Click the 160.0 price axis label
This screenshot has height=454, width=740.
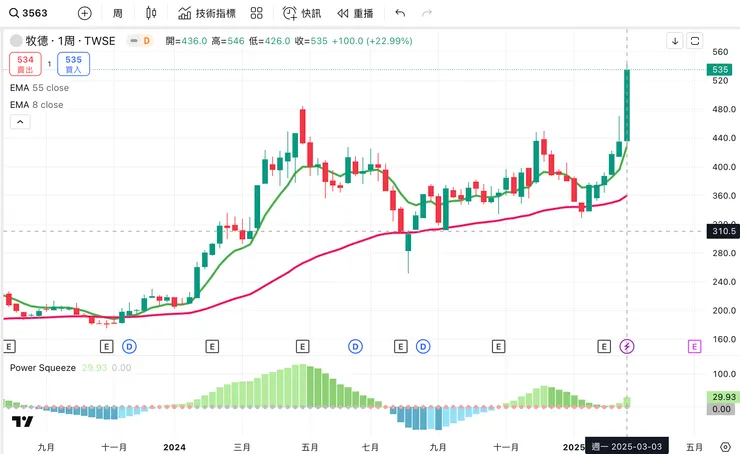(724, 339)
